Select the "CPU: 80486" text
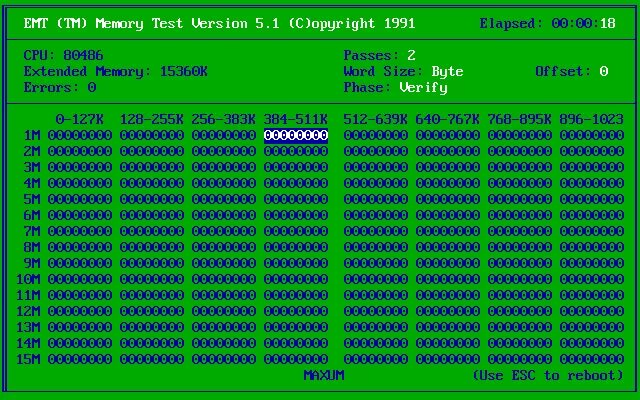The image size is (640, 400). click(x=63, y=55)
